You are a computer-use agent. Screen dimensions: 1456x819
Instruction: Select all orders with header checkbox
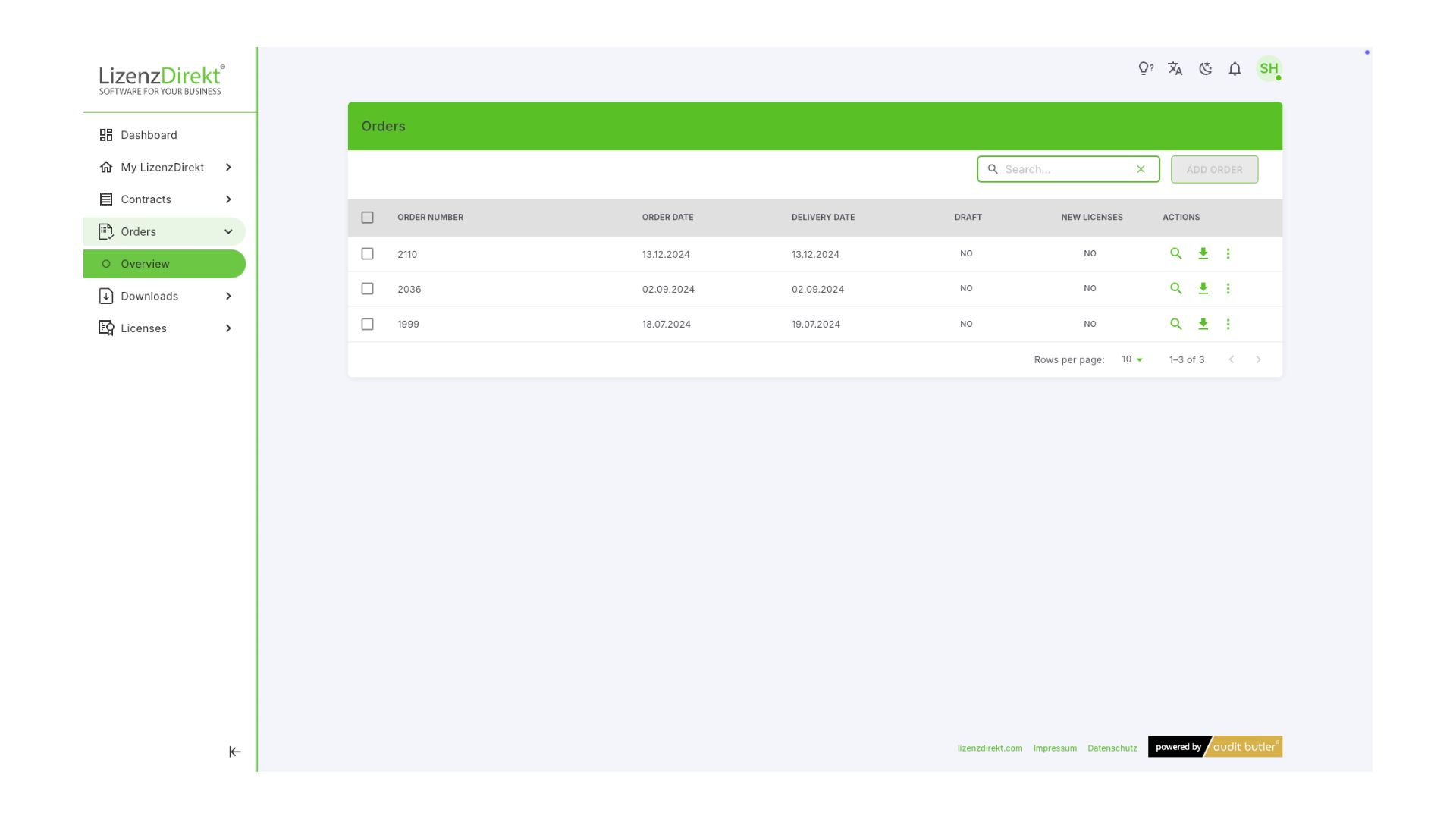367,218
